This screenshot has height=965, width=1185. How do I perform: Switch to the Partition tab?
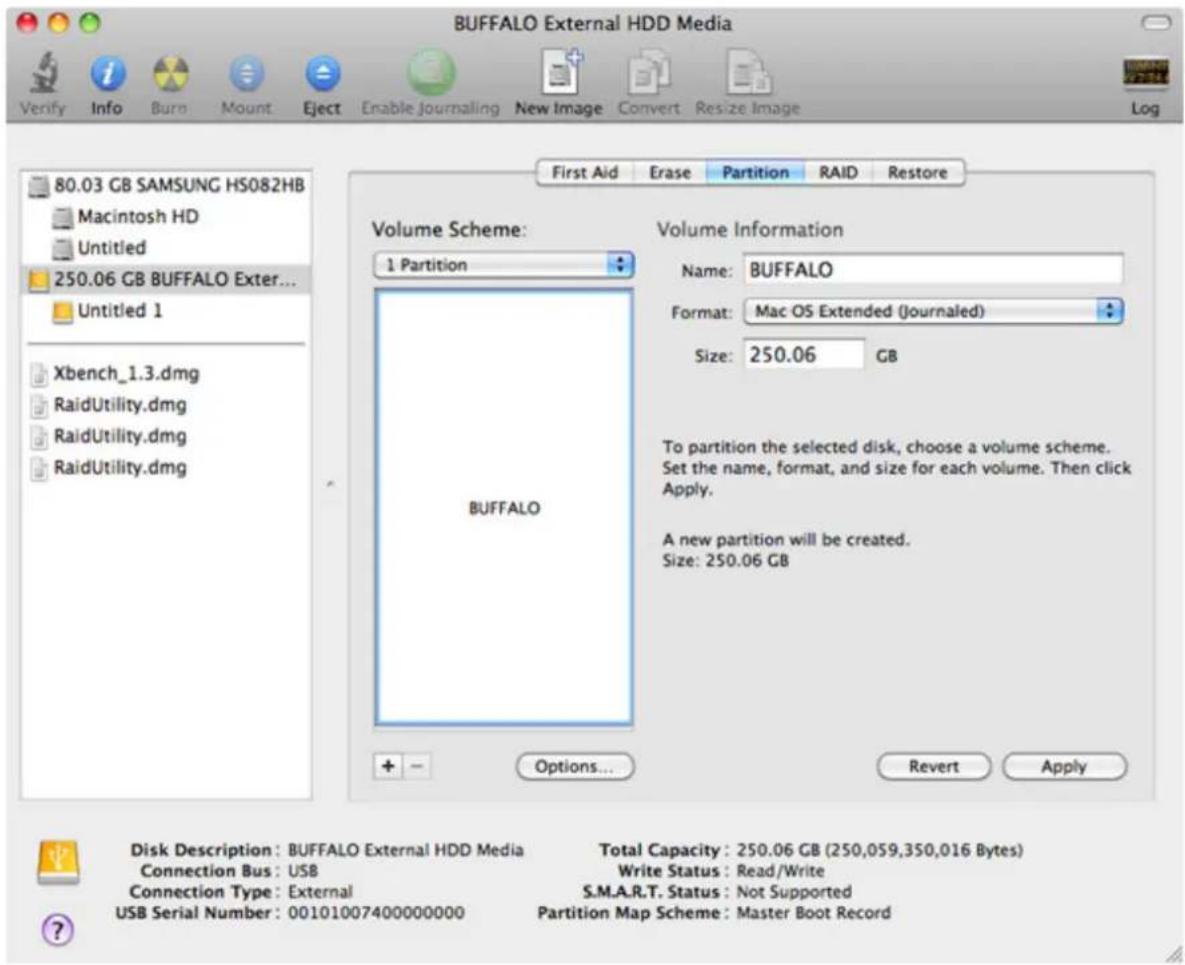point(755,172)
